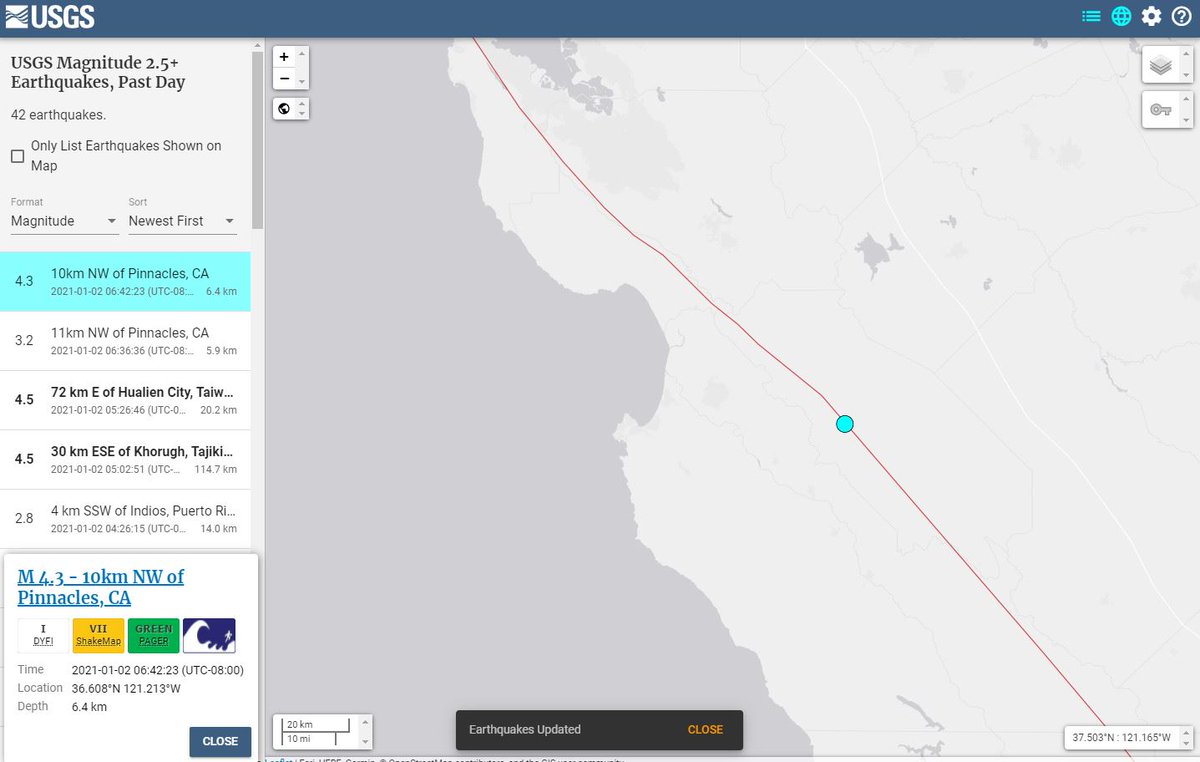
Task: Select 72 km E of Hualien City earthquake
Action: [x=125, y=400]
